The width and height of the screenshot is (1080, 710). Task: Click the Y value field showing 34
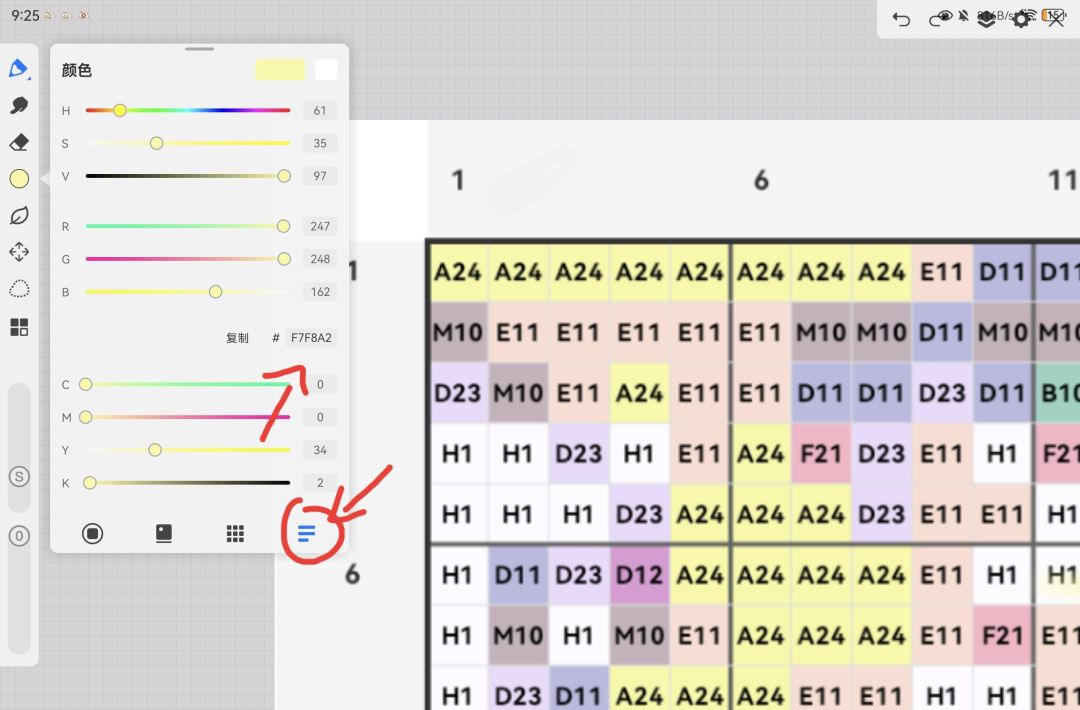320,450
